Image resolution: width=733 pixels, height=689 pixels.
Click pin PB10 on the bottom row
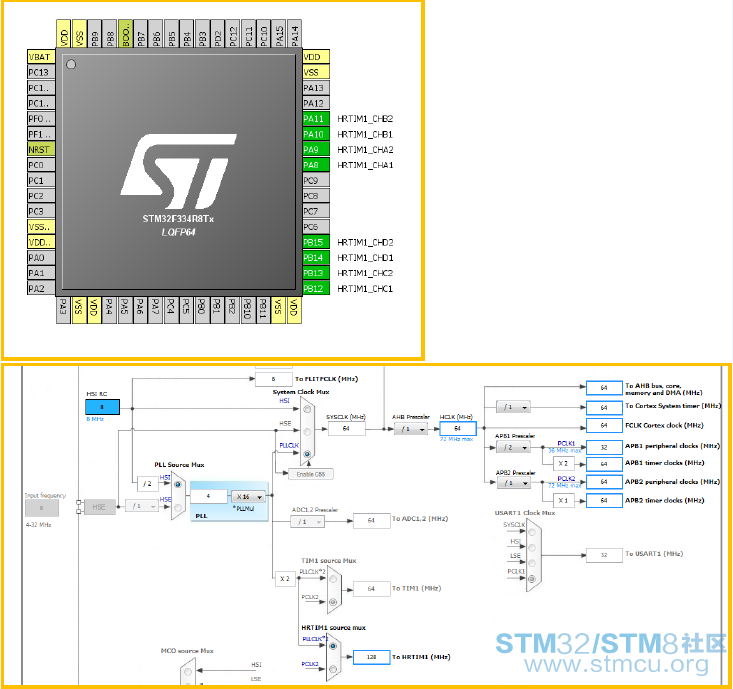coord(248,310)
